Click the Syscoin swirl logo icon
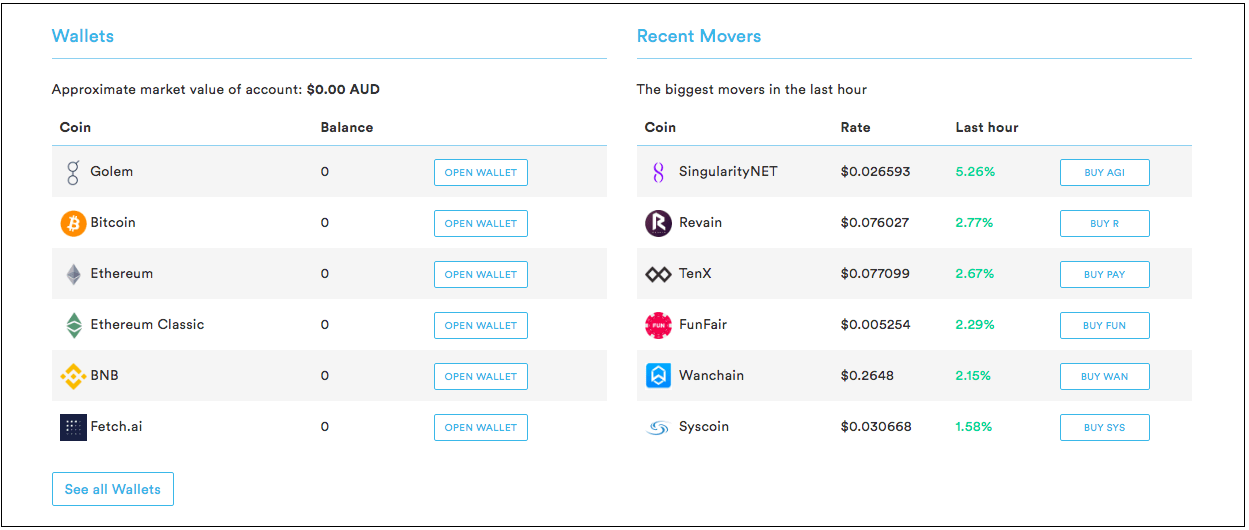Viewport: 1249px width, 530px height. click(x=658, y=427)
